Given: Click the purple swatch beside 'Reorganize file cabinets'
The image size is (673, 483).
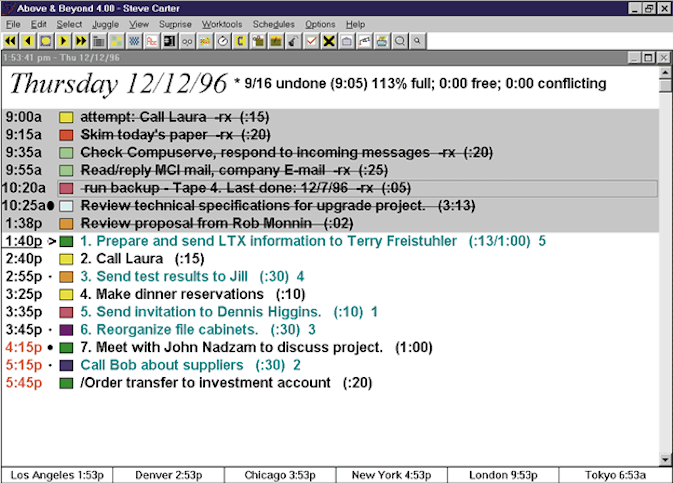Looking at the screenshot, I should [67, 330].
